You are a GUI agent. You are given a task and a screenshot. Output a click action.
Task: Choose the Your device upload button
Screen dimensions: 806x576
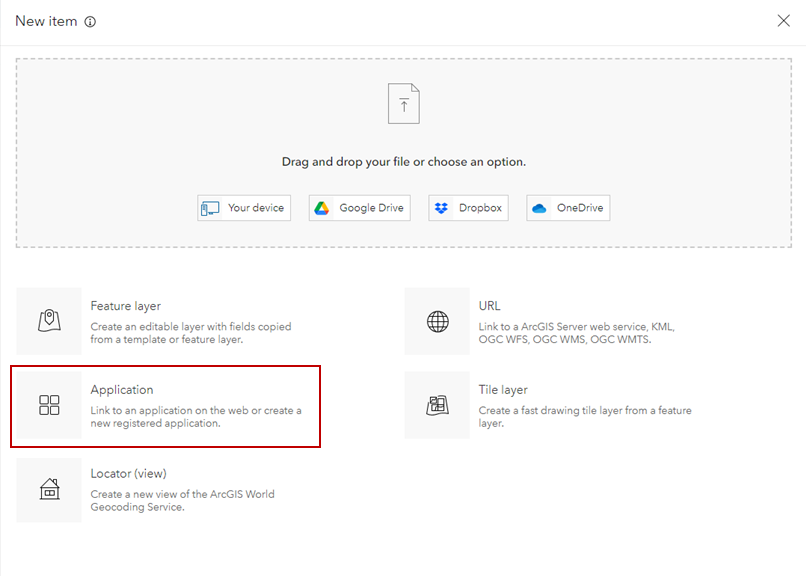tap(244, 208)
